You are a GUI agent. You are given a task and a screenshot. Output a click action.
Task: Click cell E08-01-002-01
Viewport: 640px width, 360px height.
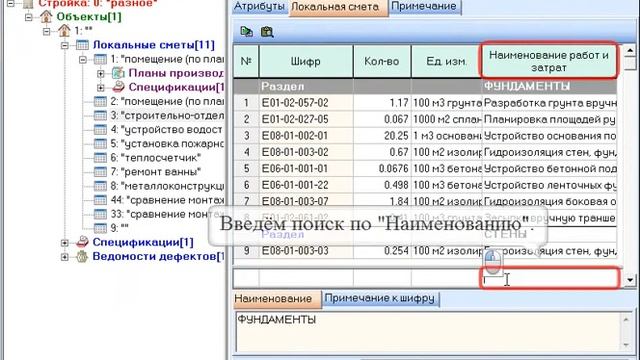point(306,136)
